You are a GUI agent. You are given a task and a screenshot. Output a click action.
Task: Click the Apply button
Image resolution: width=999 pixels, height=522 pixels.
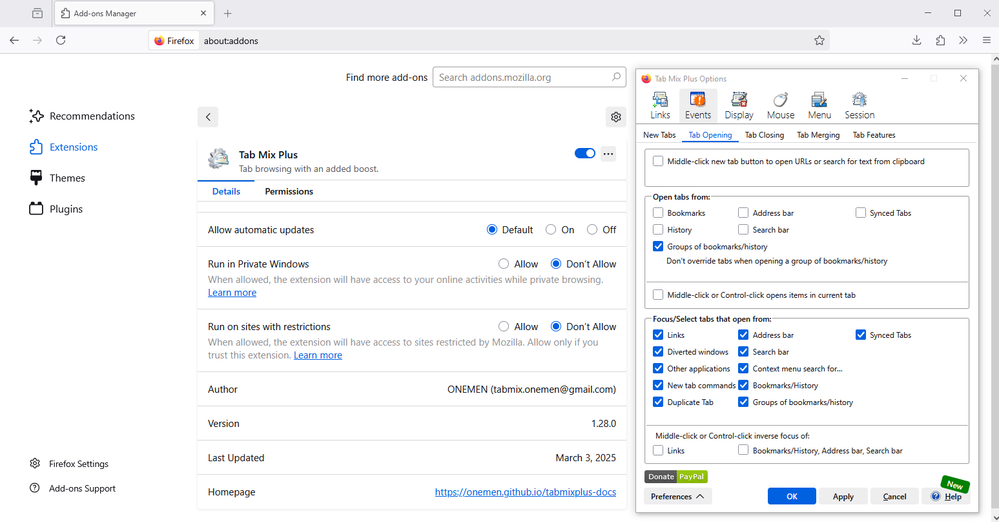click(x=843, y=497)
